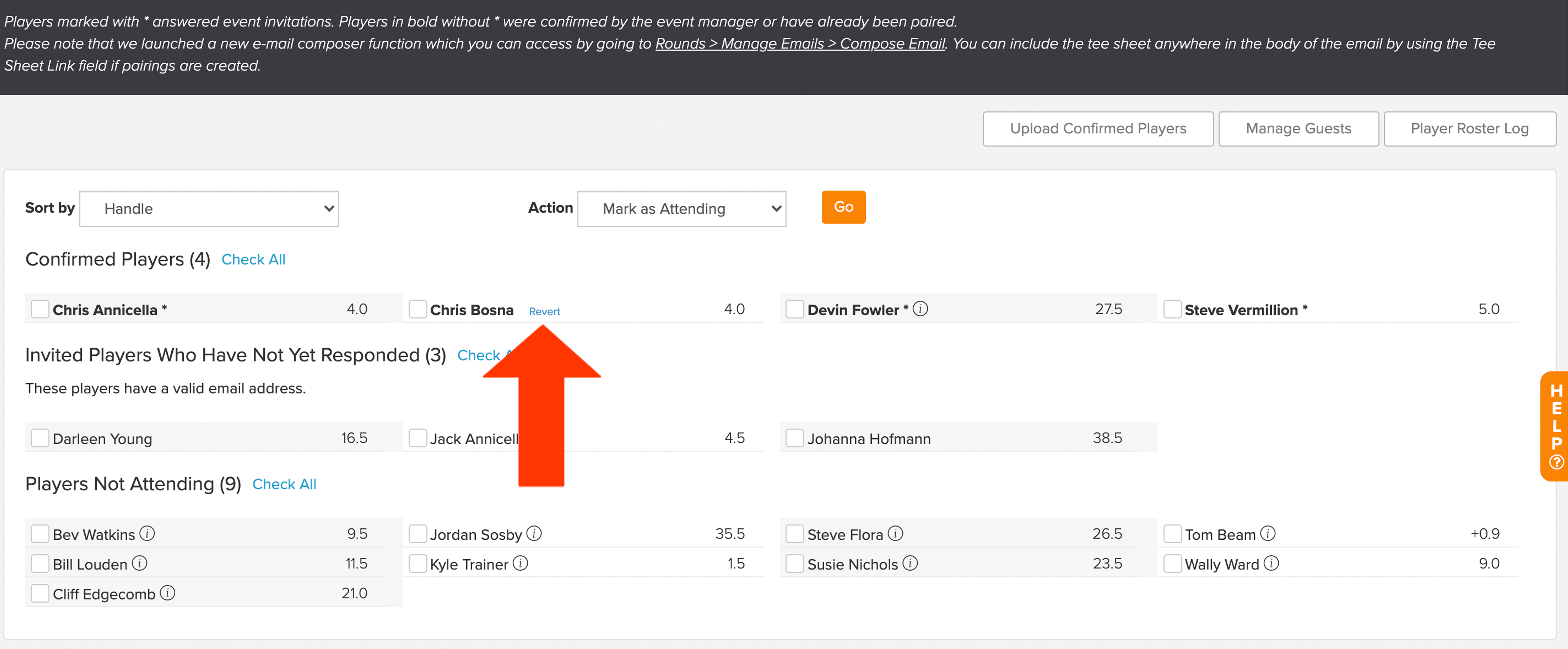This screenshot has height=649, width=1568.
Task: Tick the Steve Flora checkbox
Action: [795, 534]
